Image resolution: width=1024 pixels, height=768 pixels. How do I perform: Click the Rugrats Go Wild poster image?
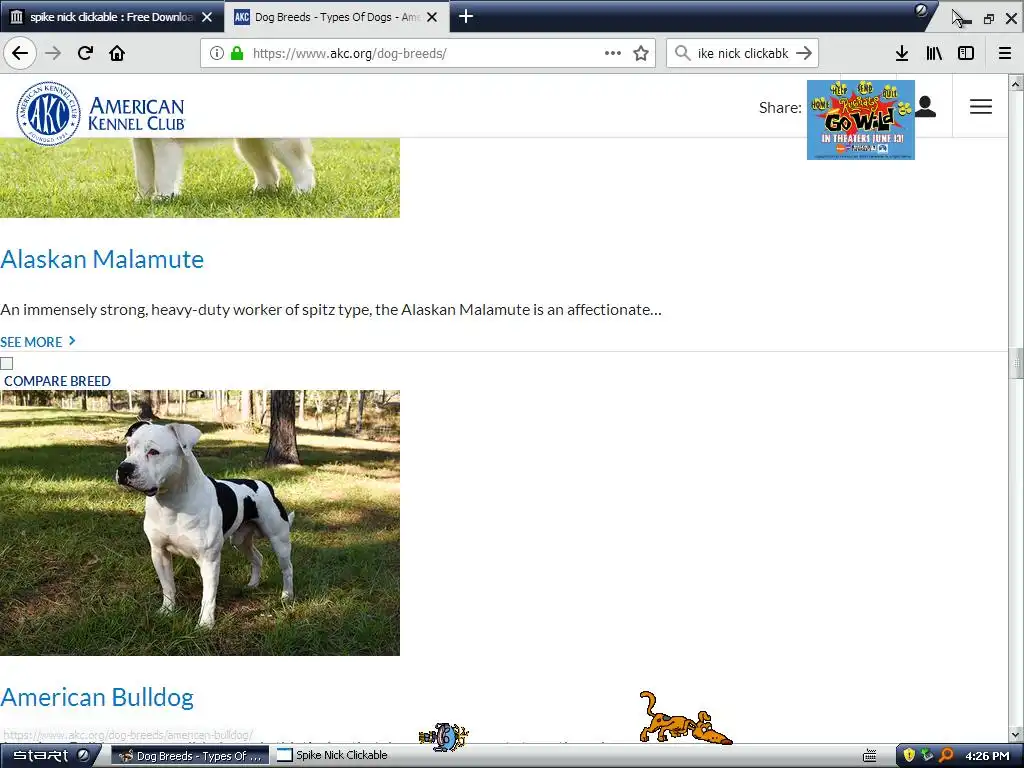coord(861,120)
